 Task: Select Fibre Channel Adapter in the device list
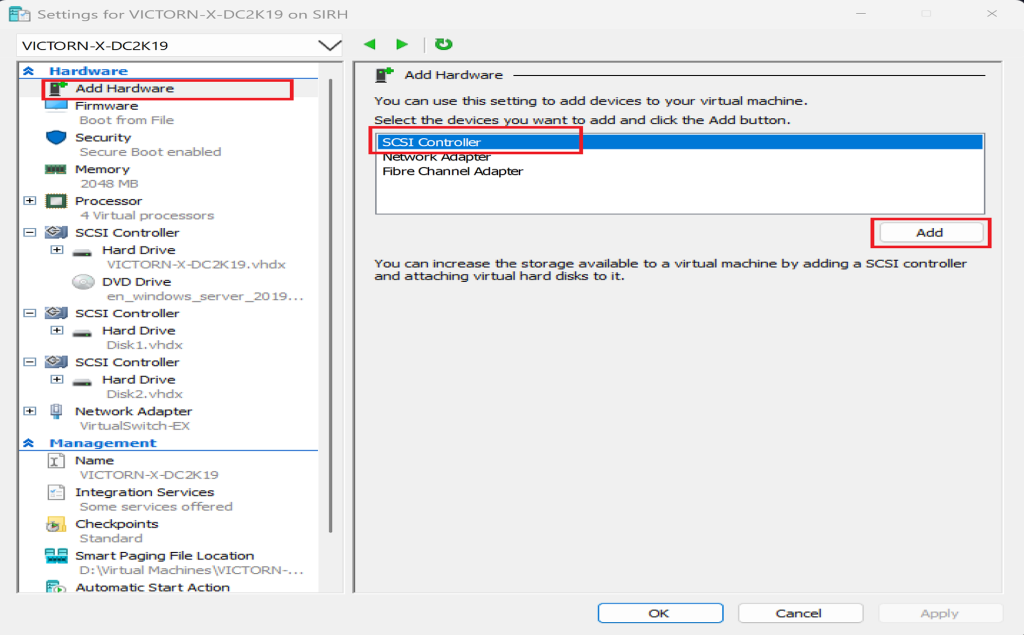(x=452, y=171)
